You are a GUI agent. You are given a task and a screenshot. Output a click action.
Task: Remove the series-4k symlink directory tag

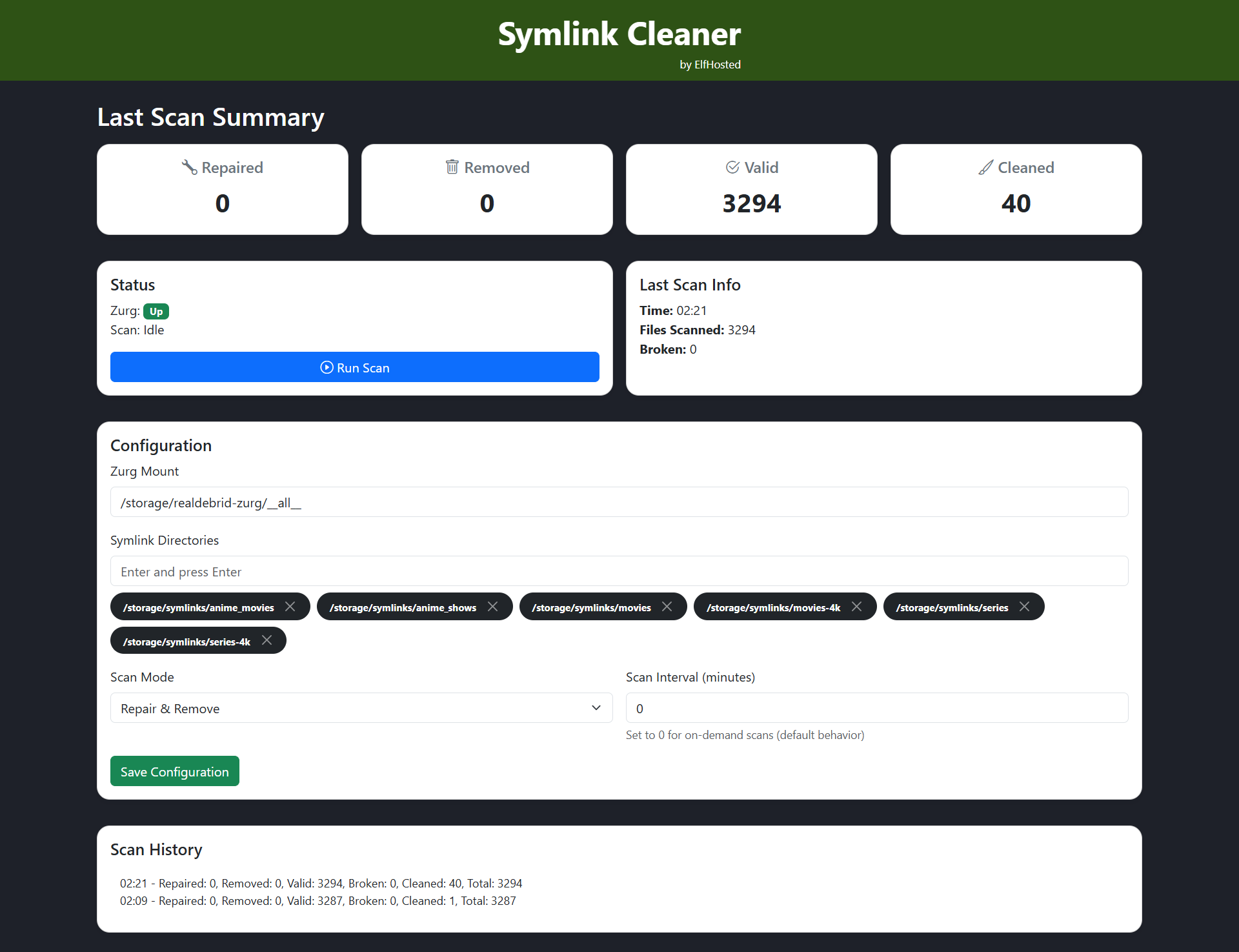pyautogui.click(x=267, y=640)
